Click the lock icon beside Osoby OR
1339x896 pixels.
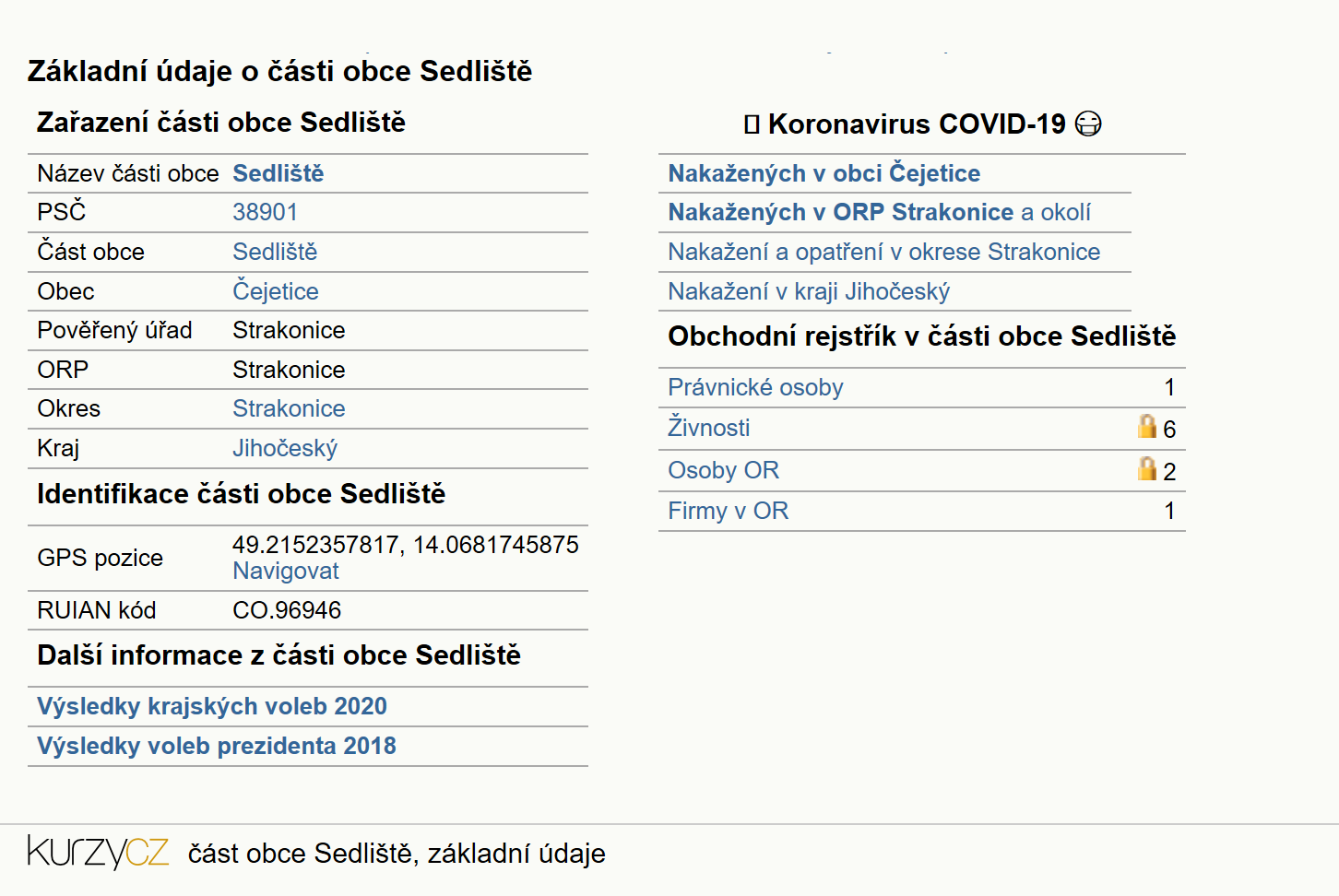click(1146, 468)
